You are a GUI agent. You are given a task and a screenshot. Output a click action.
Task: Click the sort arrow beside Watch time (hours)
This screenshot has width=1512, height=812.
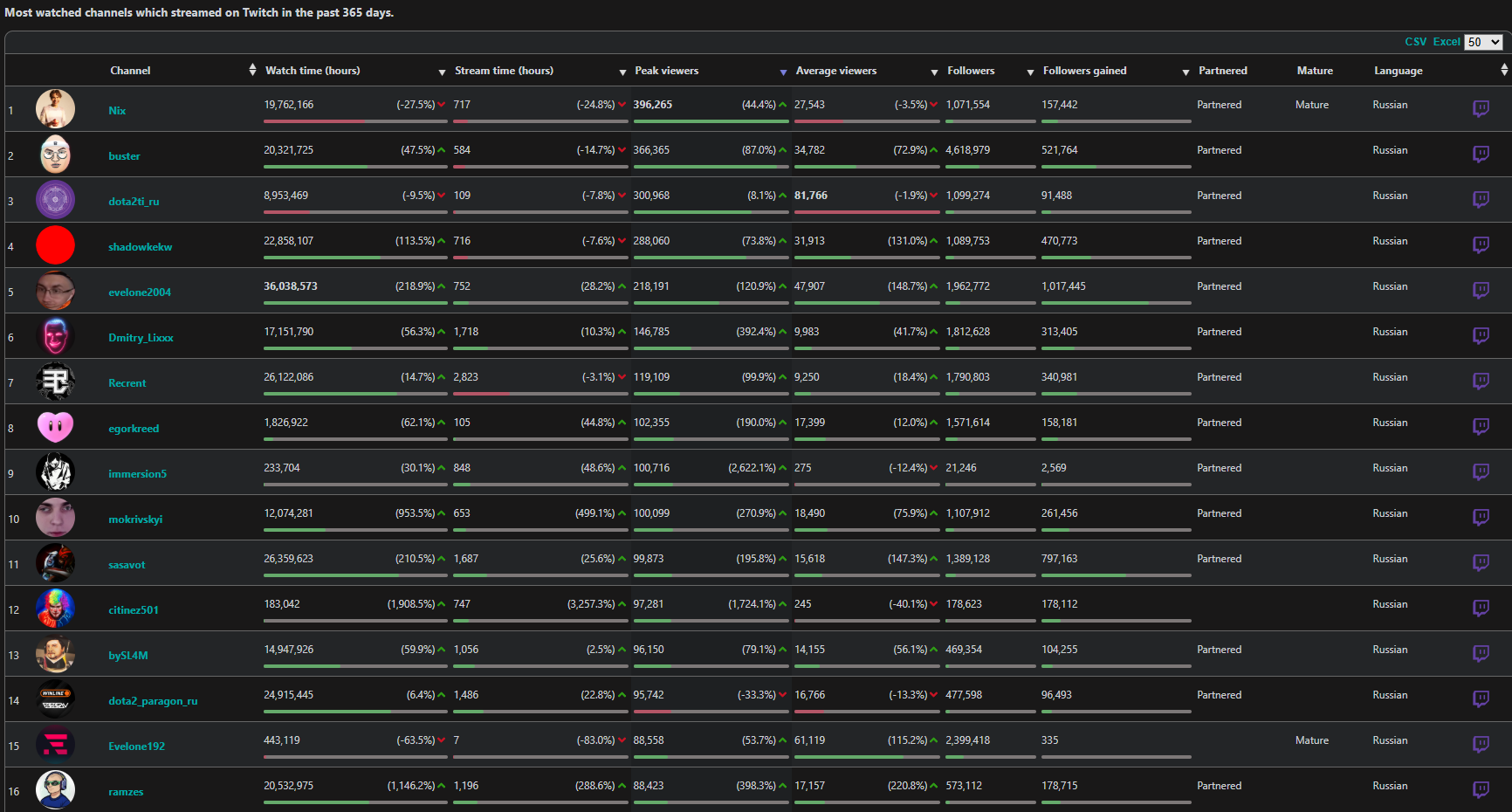(x=443, y=72)
